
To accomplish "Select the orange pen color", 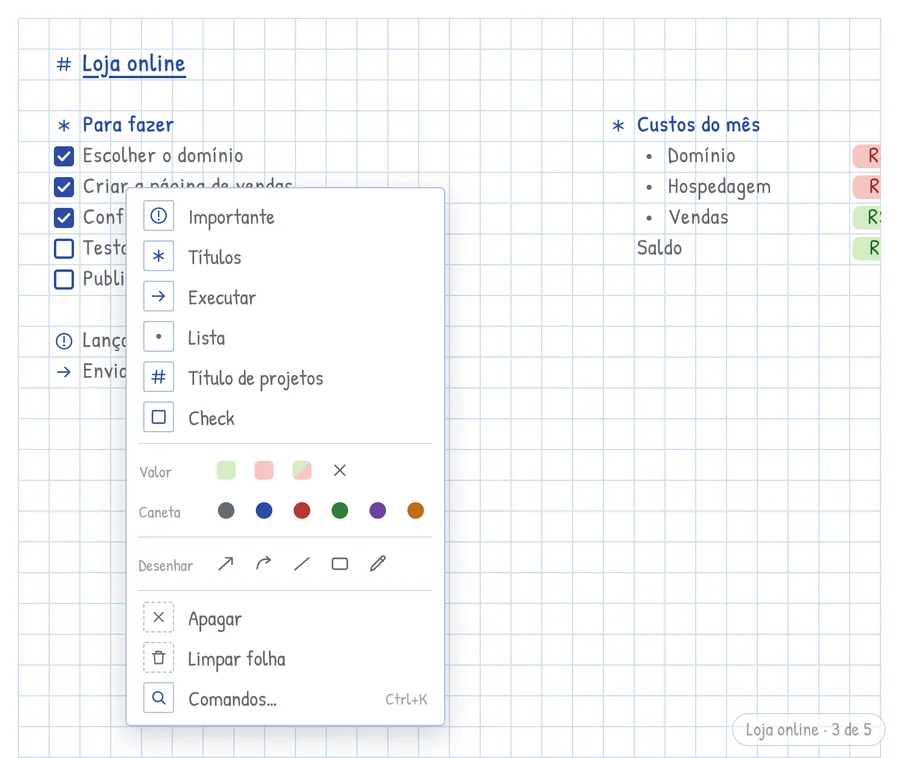I will point(416,511).
